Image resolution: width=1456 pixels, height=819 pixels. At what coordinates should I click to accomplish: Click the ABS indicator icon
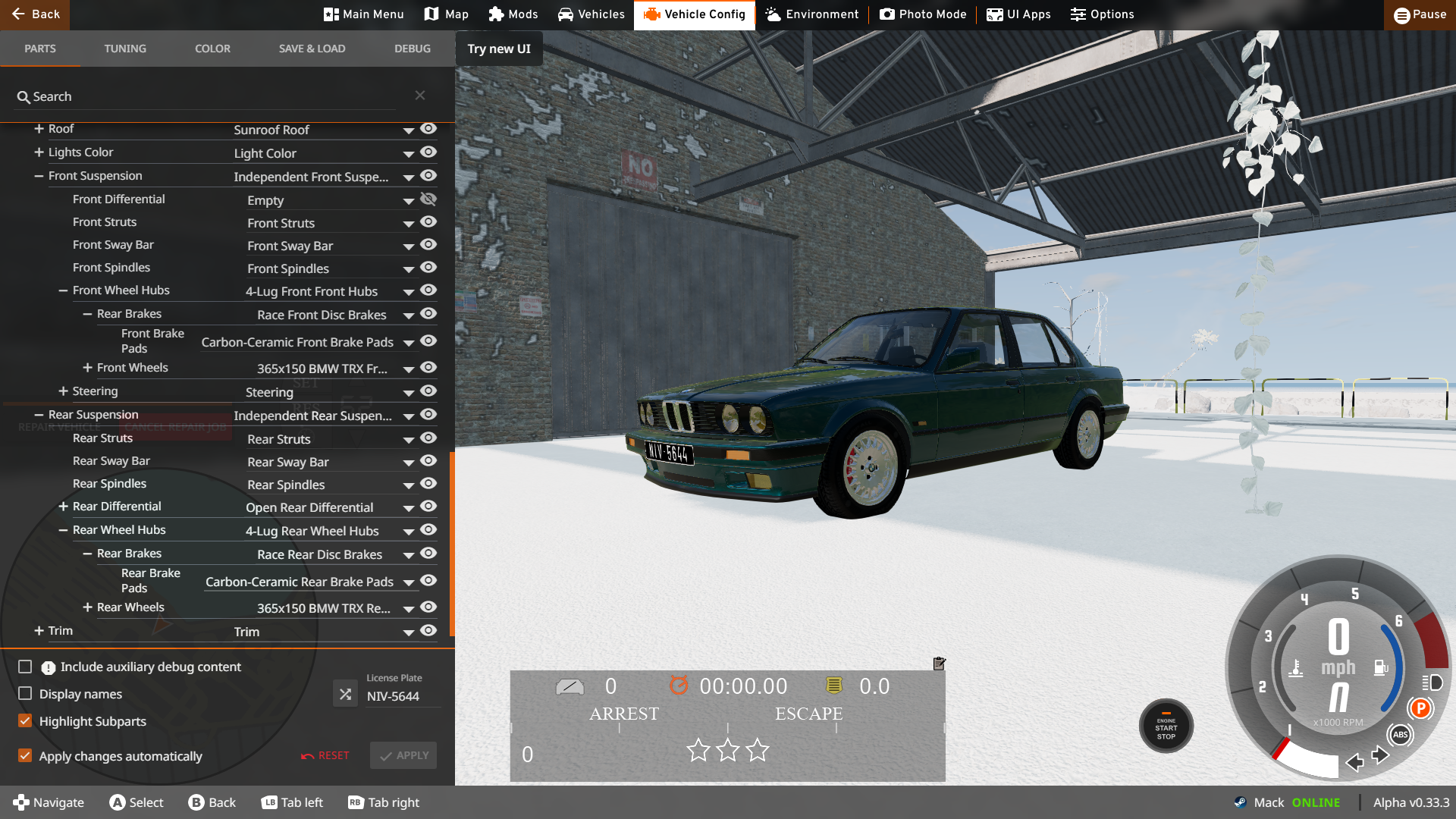pos(1400,734)
